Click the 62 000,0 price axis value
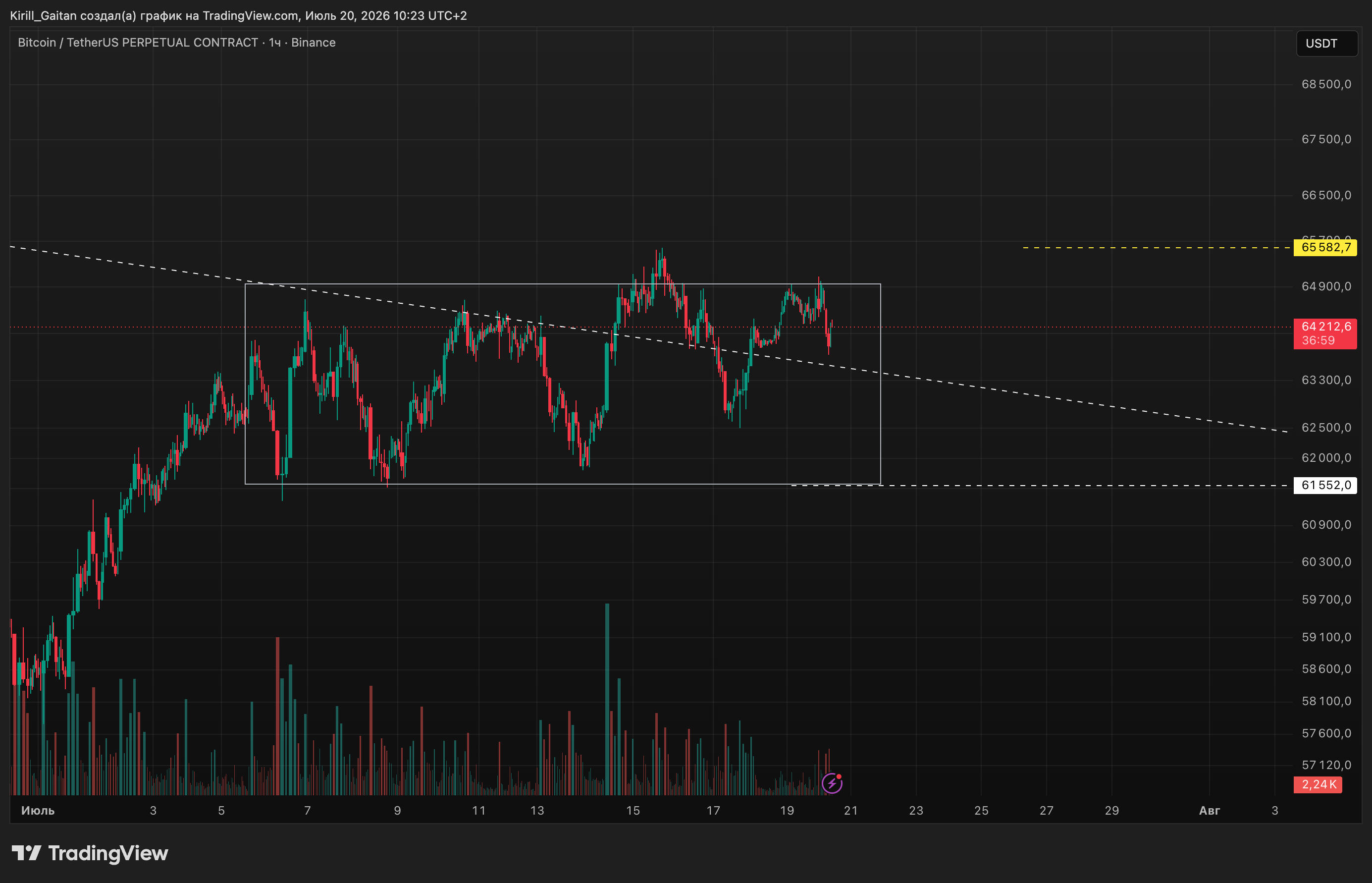Viewport: 1372px width, 883px height. [x=1326, y=457]
